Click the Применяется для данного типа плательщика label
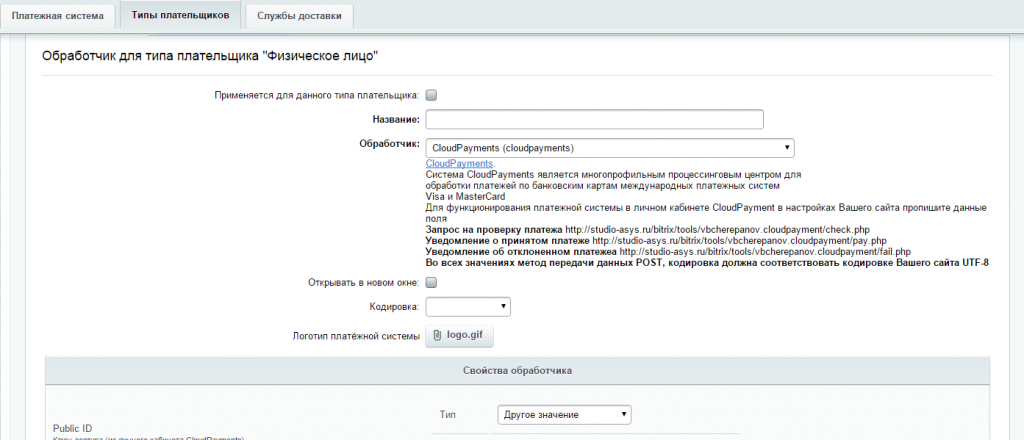The height and width of the screenshot is (440, 1024). (x=317, y=95)
